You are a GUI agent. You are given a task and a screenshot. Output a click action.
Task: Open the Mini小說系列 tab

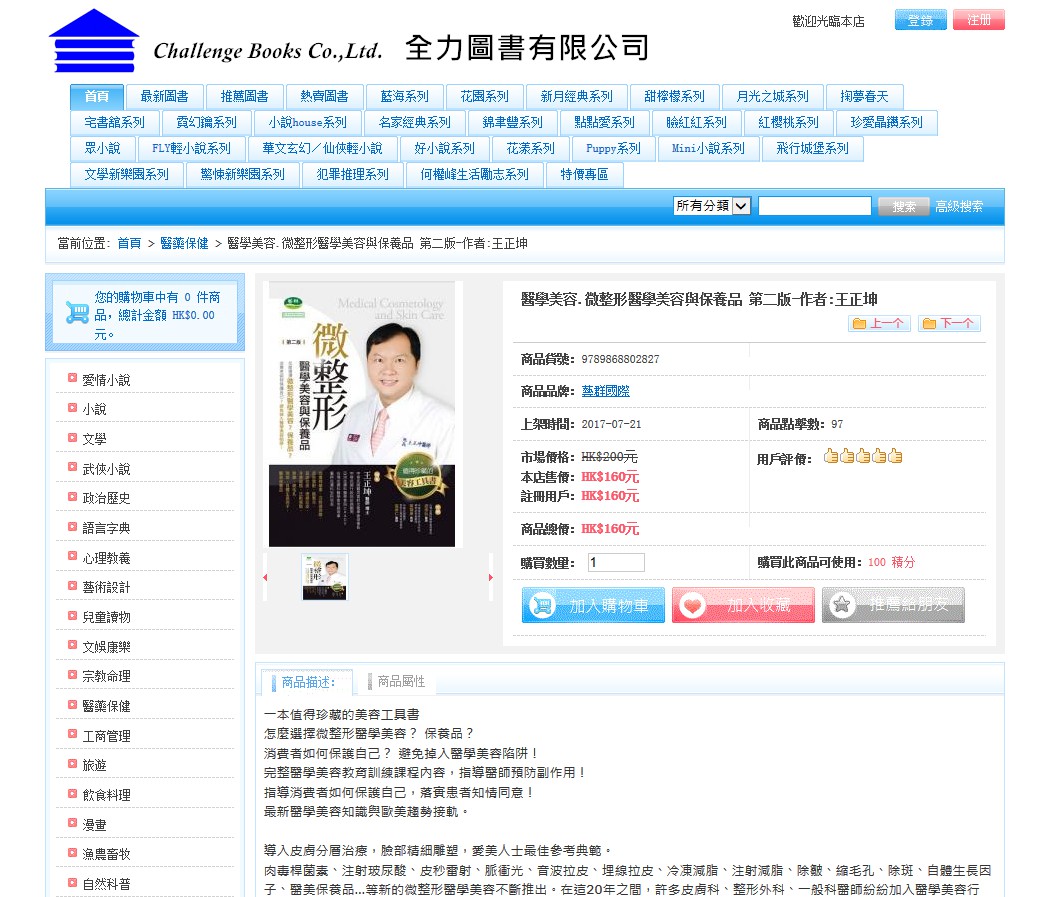pyautogui.click(x=708, y=148)
